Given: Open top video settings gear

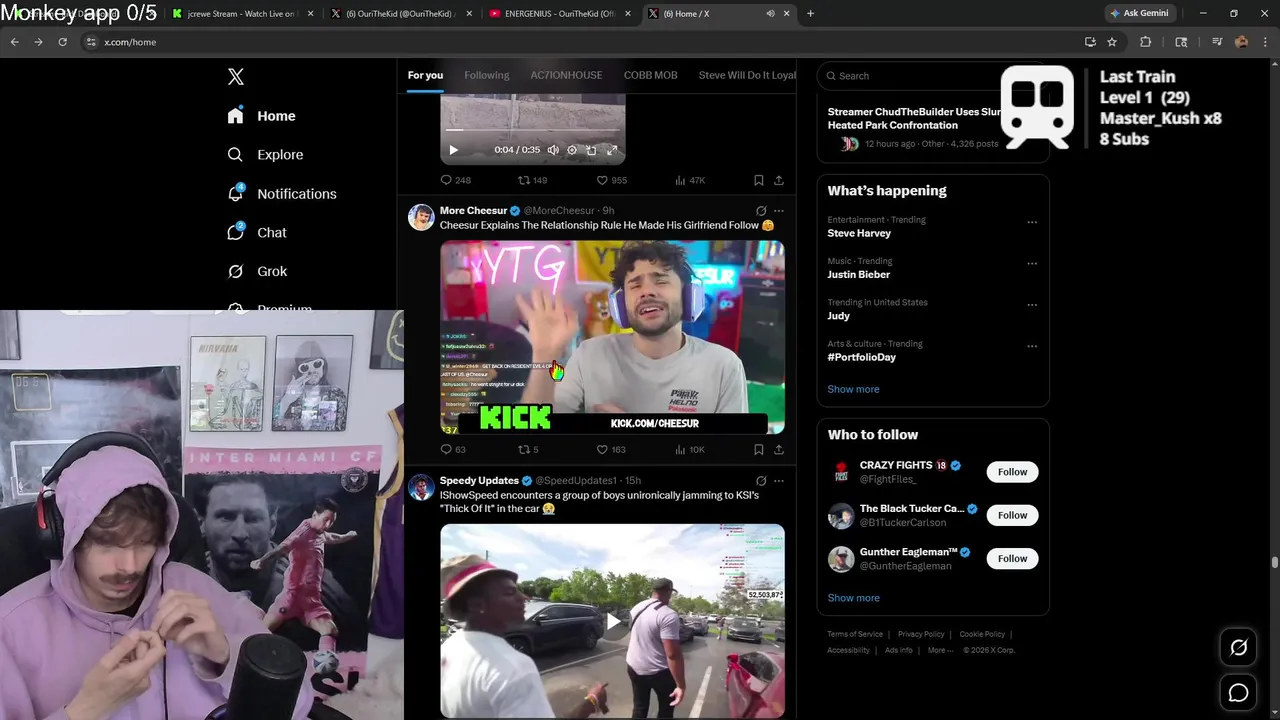Looking at the screenshot, I should coord(572,150).
